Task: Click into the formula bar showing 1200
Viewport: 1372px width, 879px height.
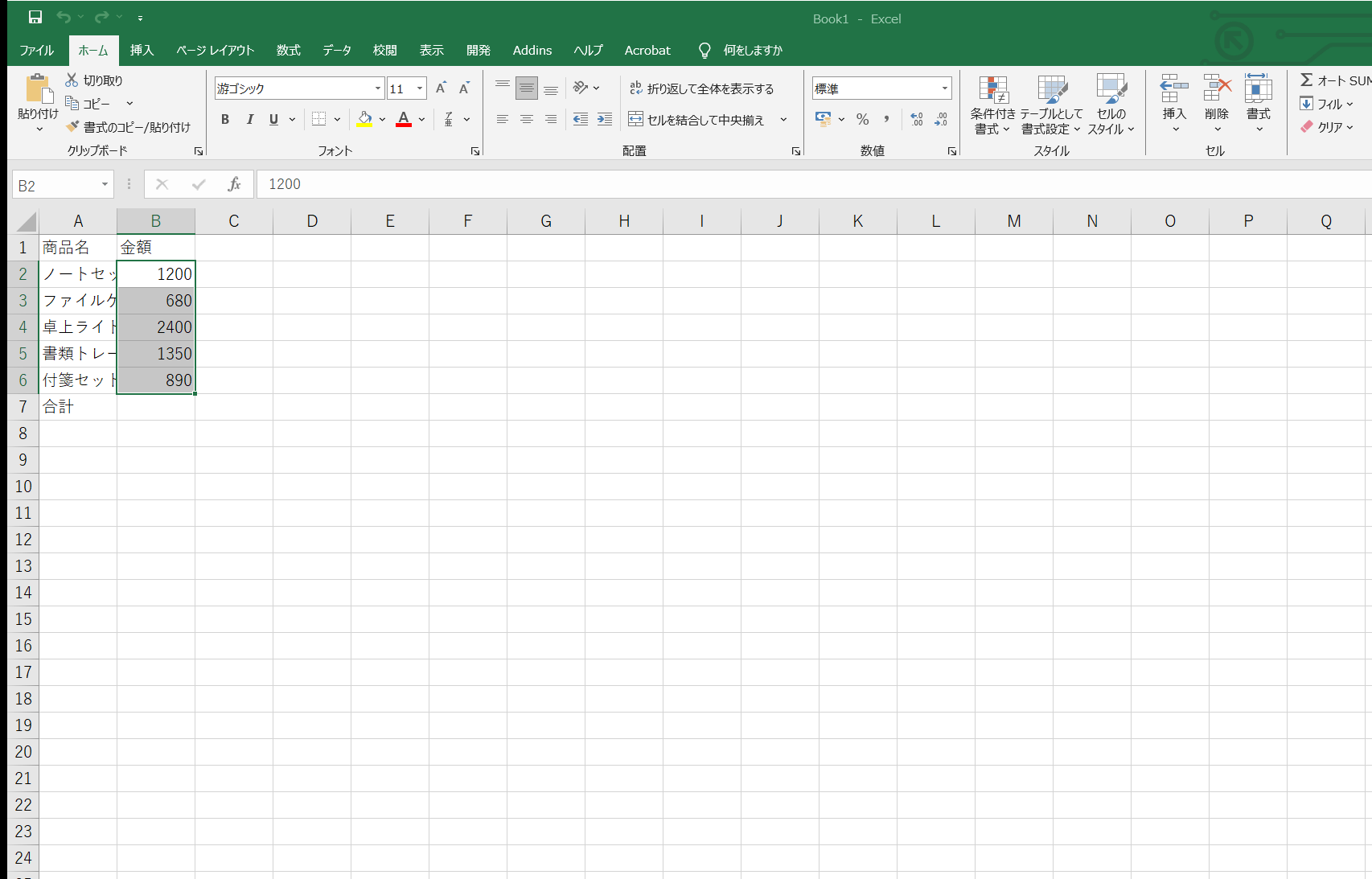Action: [814, 184]
